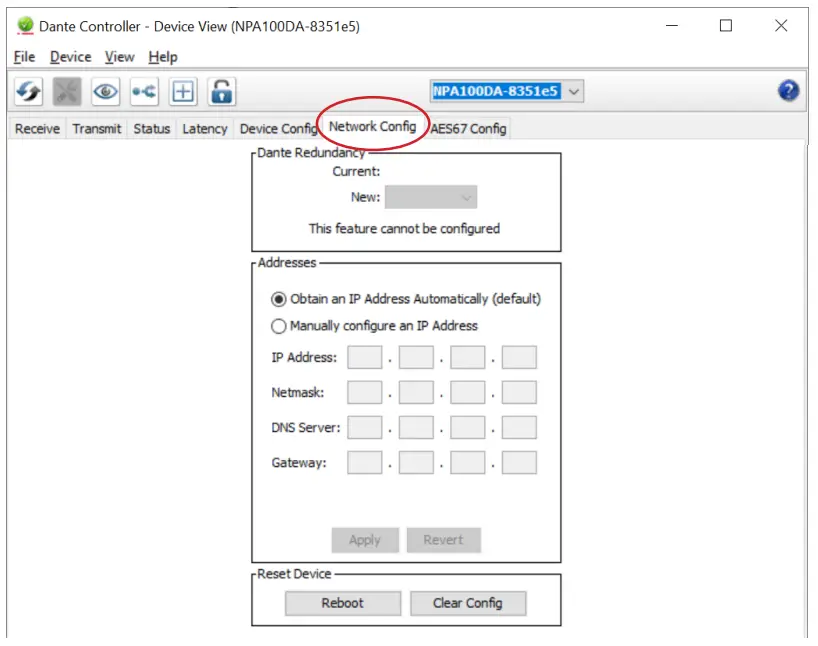818x646 pixels.
Task: Open the File menu
Action: 24,57
